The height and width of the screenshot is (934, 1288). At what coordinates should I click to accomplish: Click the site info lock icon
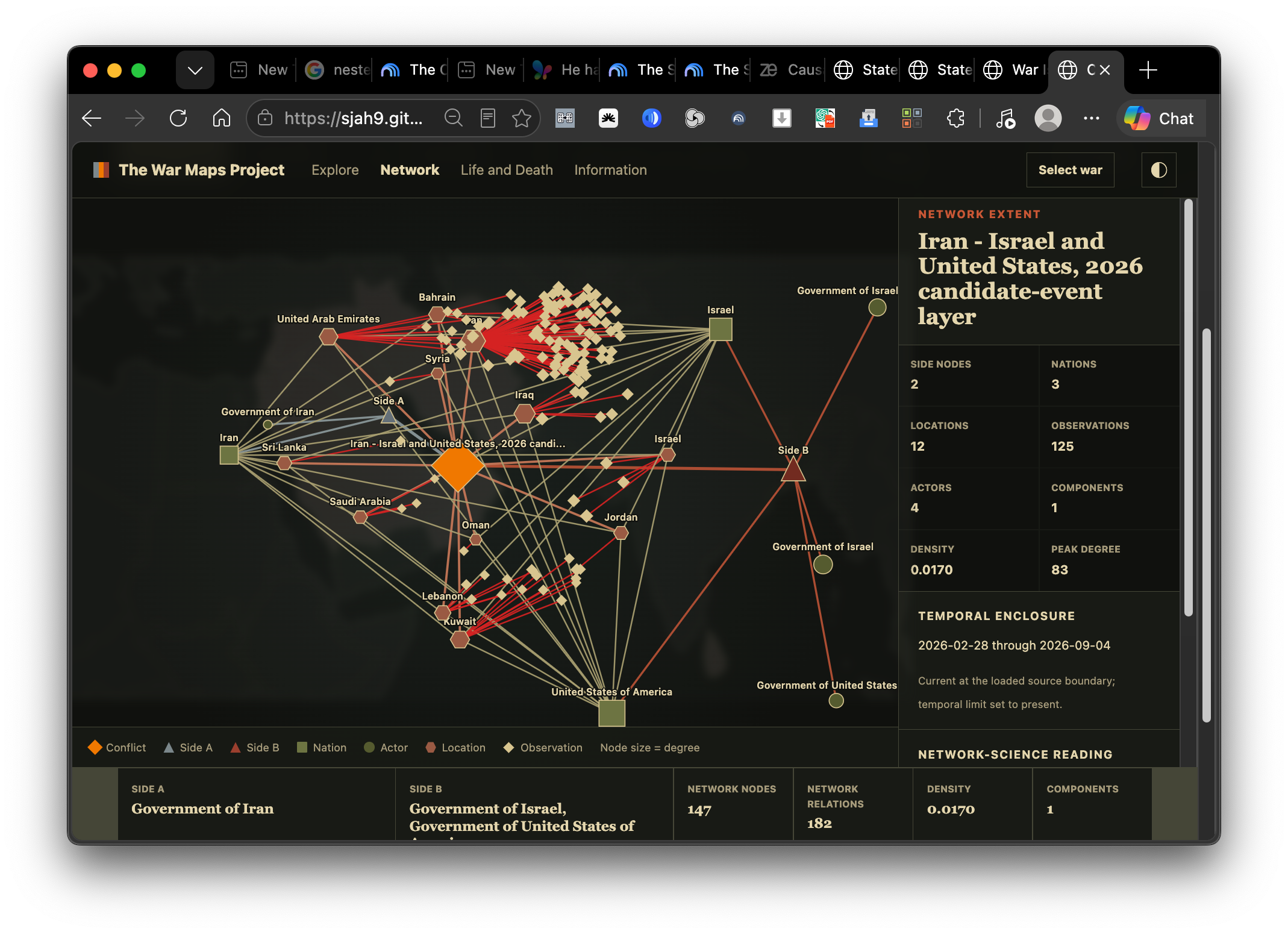point(265,118)
